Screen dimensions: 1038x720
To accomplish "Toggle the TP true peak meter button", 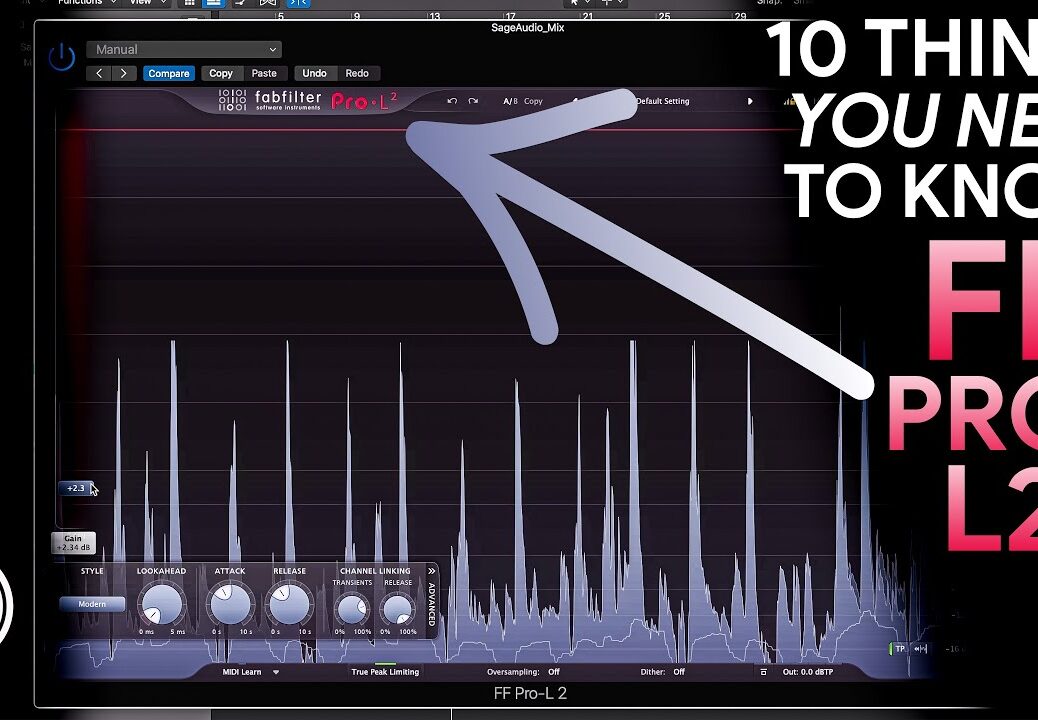I will click(x=900, y=649).
